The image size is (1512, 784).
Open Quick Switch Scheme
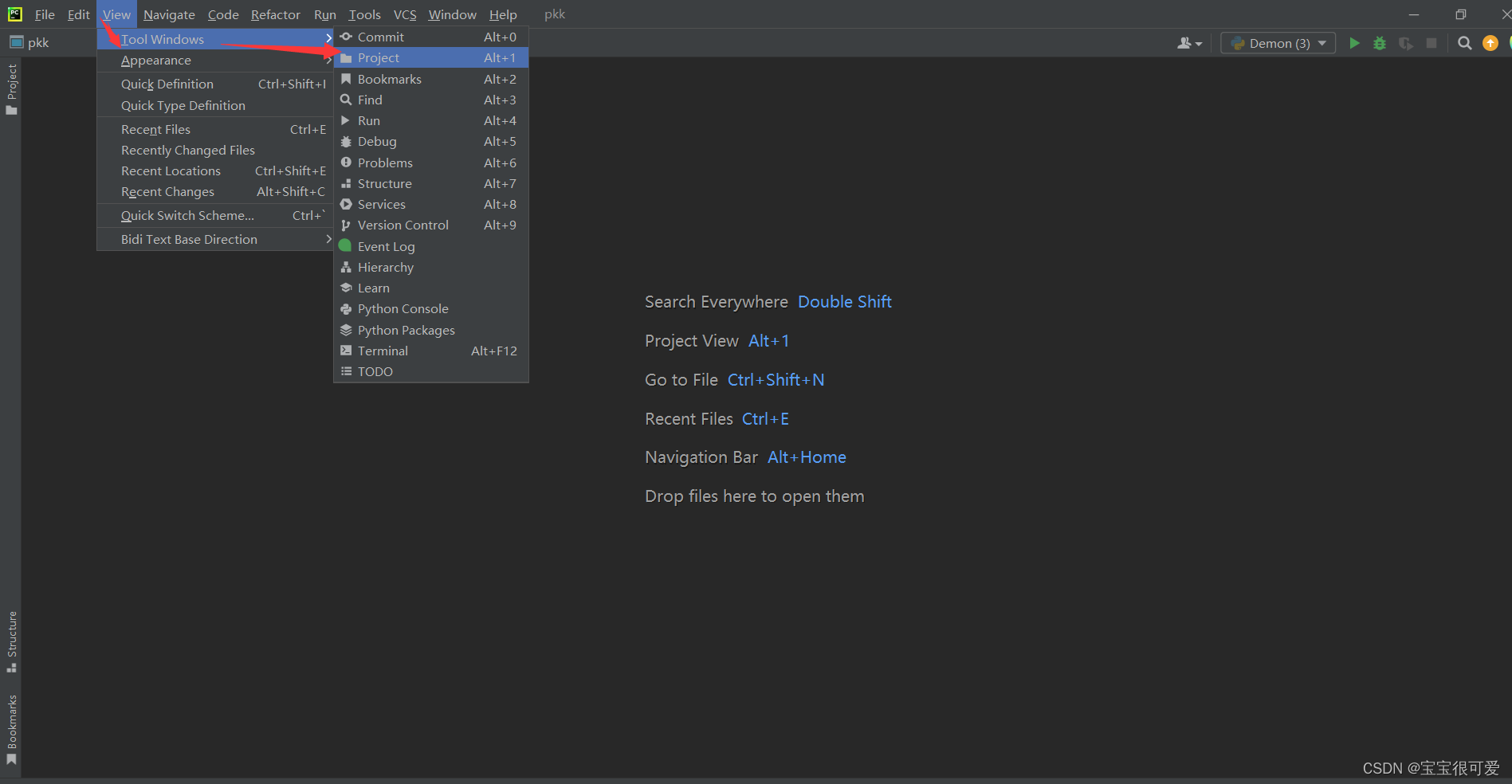pyautogui.click(x=215, y=215)
